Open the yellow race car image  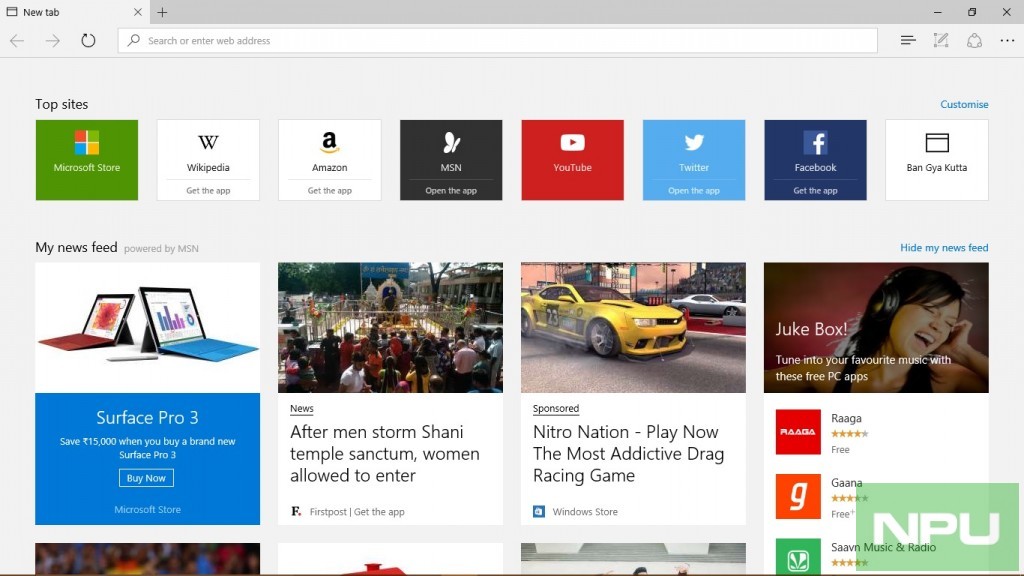(x=633, y=328)
